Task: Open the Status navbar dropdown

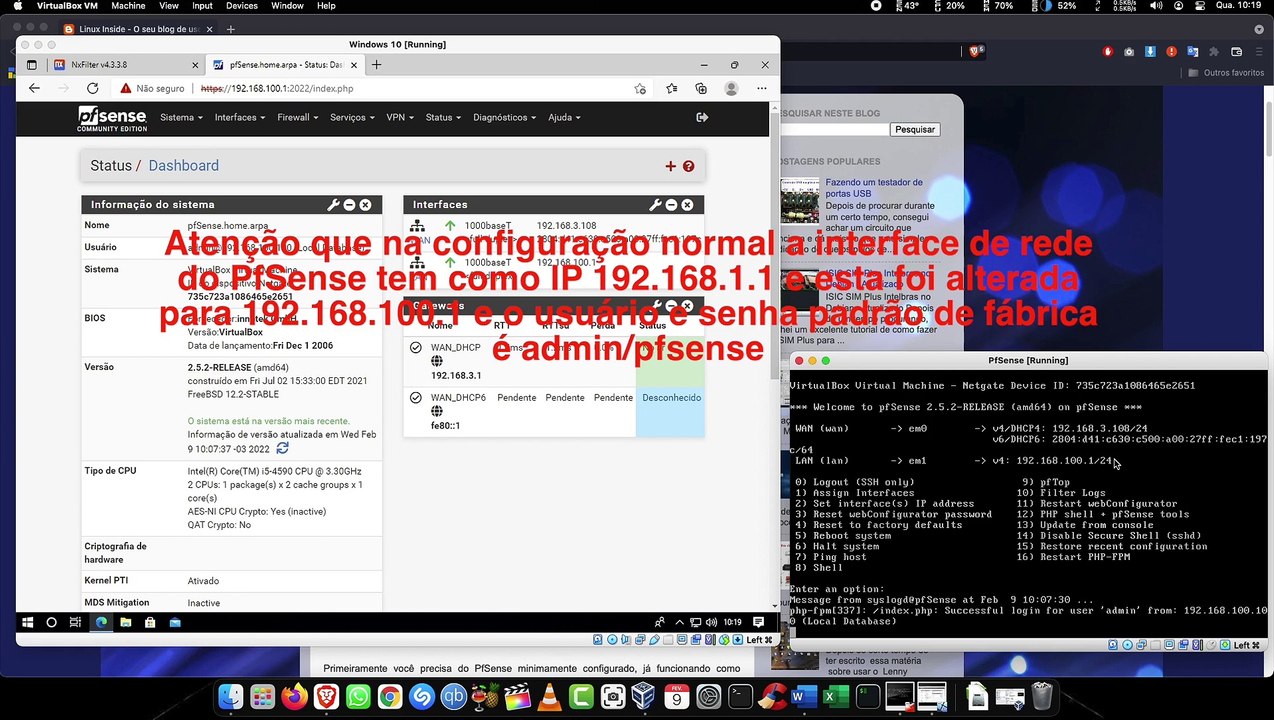Action: pos(443,117)
